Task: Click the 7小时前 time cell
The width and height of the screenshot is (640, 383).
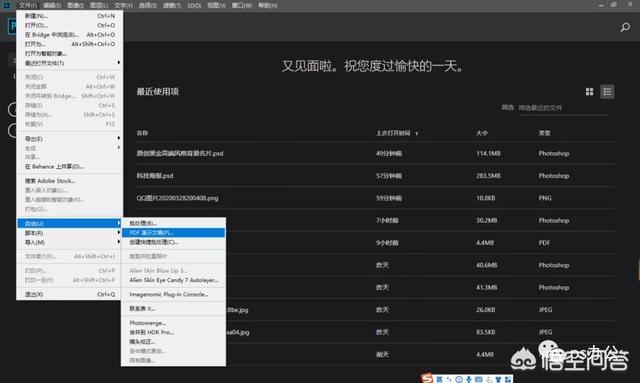Action: coord(387,220)
